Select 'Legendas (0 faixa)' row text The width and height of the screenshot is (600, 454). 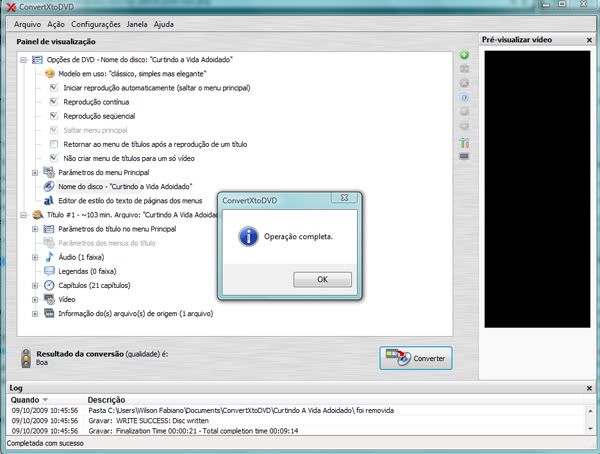click(x=87, y=271)
